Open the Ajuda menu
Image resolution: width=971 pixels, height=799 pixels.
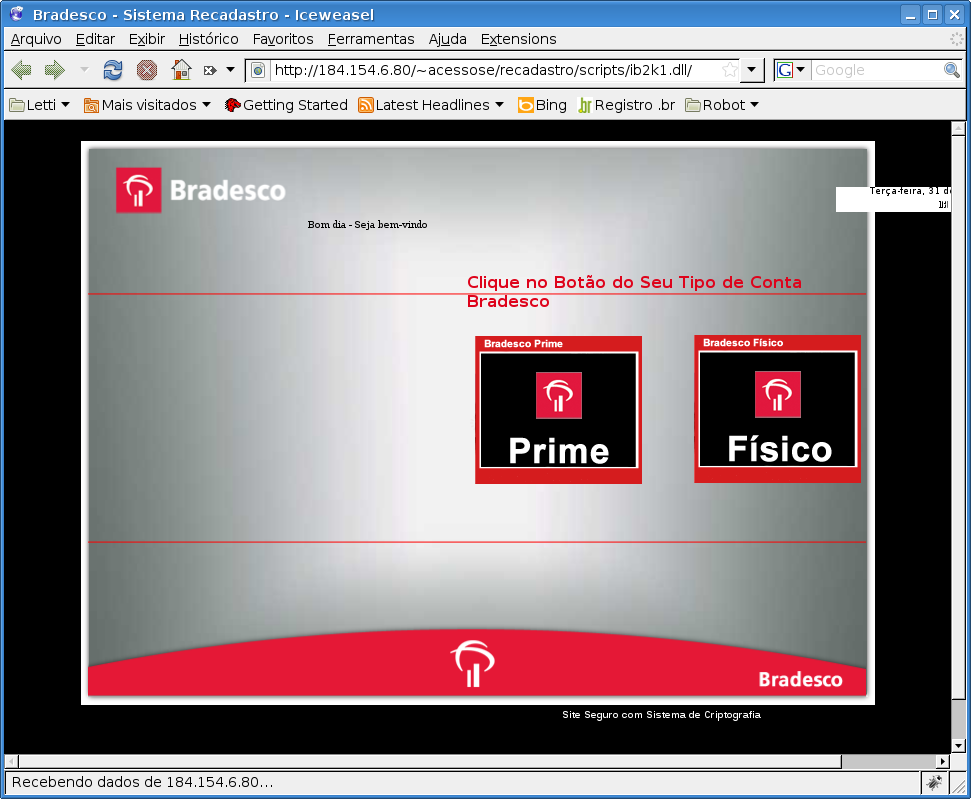click(x=448, y=39)
